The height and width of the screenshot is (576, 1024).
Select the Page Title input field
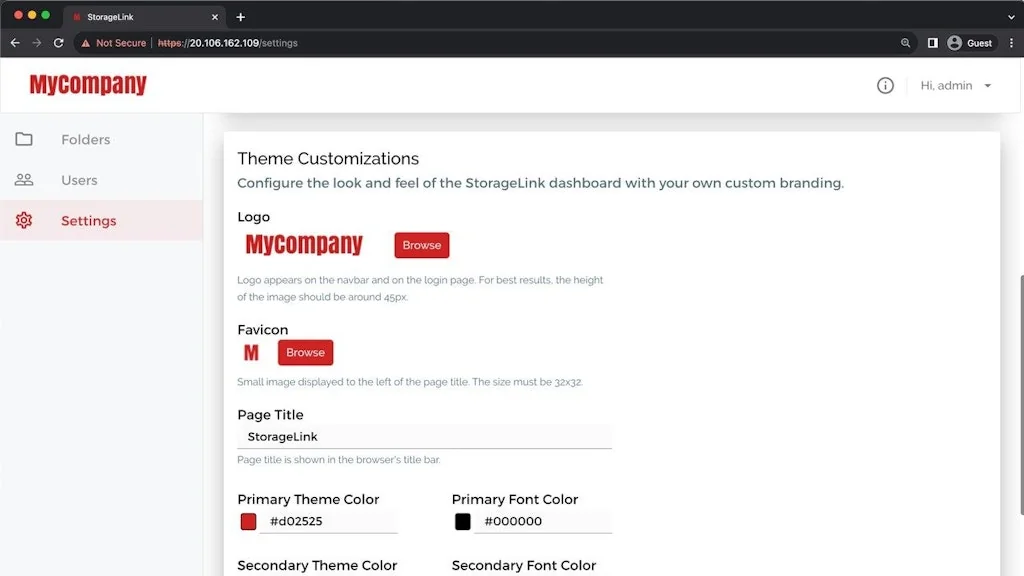[x=424, y=436]
